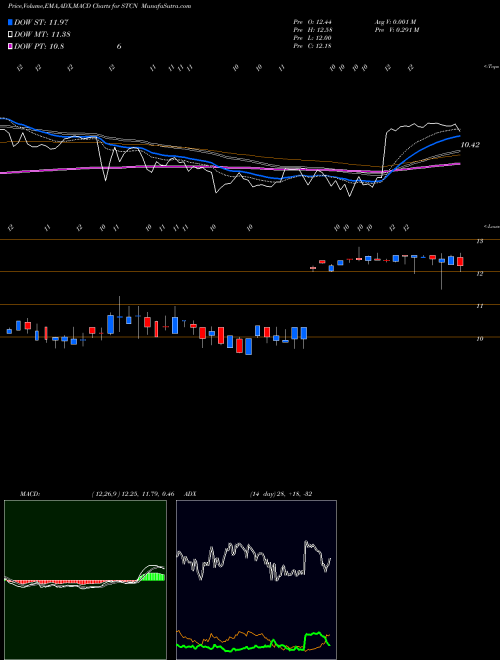Click the blue DOW ST legend swatch
This screenshot has width=500, height=660.
click(10, 22)
